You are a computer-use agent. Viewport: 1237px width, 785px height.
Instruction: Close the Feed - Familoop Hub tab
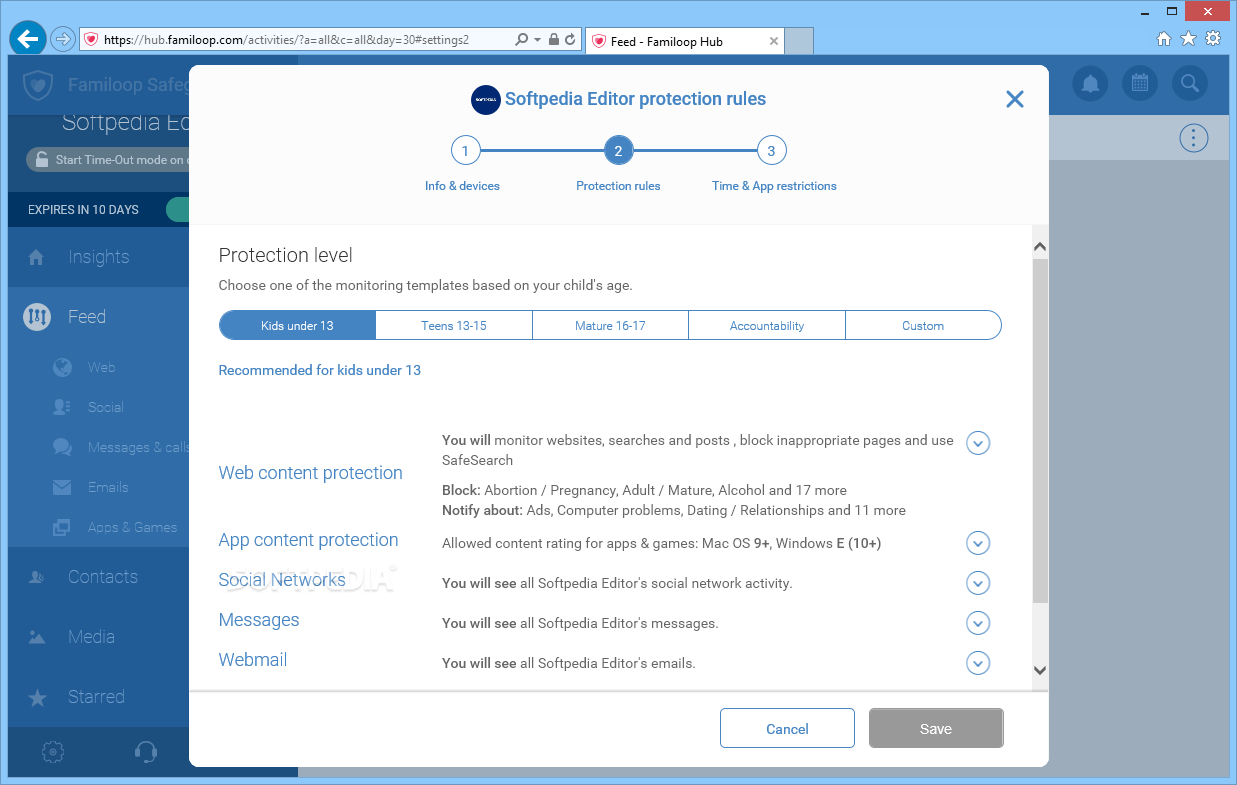(774, 41)
